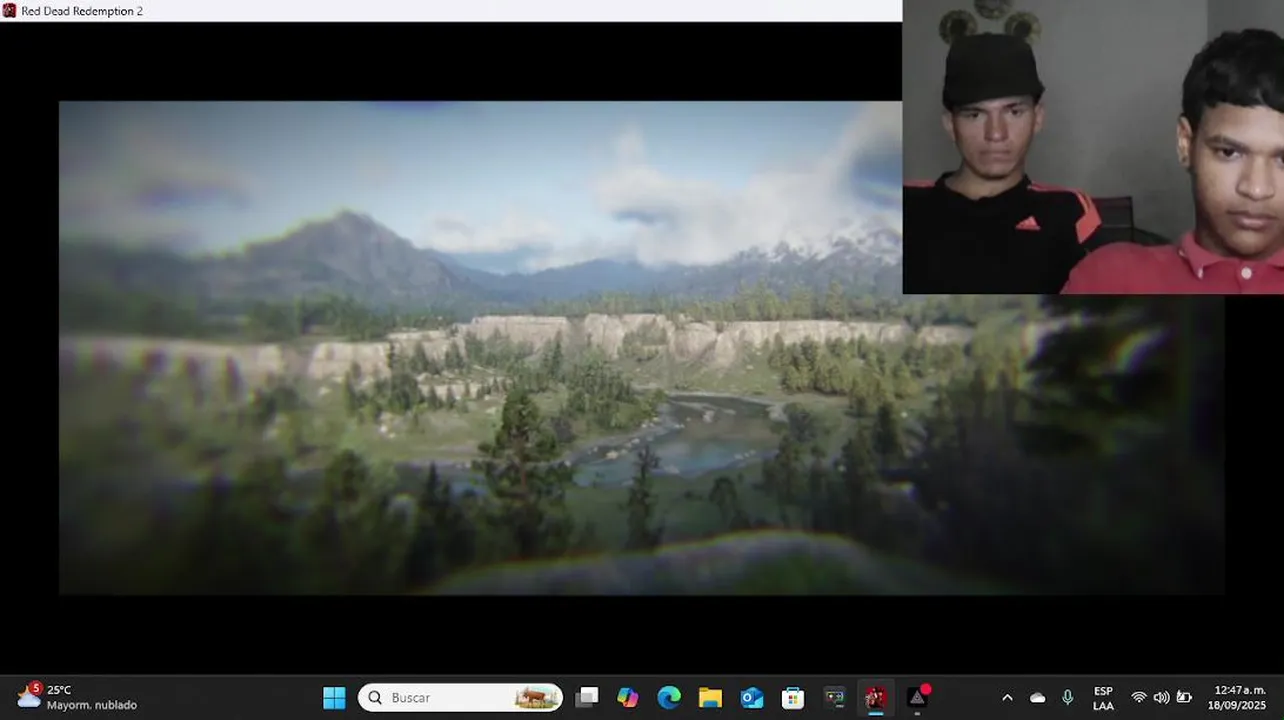Click the microphone tray icon
The height and width of the screenshot is (720, 1284).
[x=1067, y=697]
